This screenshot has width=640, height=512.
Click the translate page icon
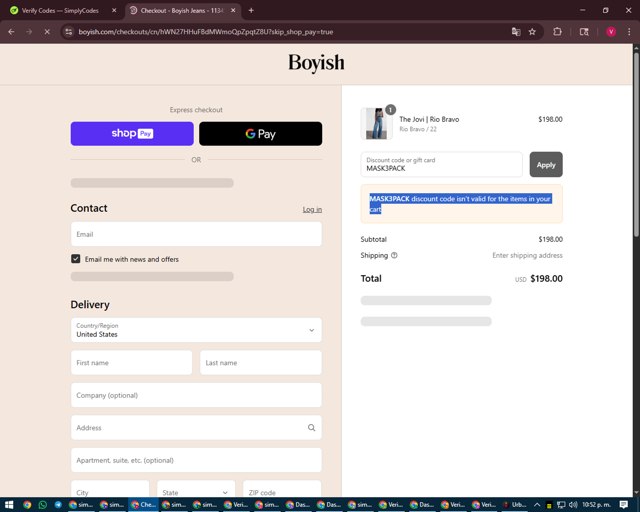tap(516, 31)
